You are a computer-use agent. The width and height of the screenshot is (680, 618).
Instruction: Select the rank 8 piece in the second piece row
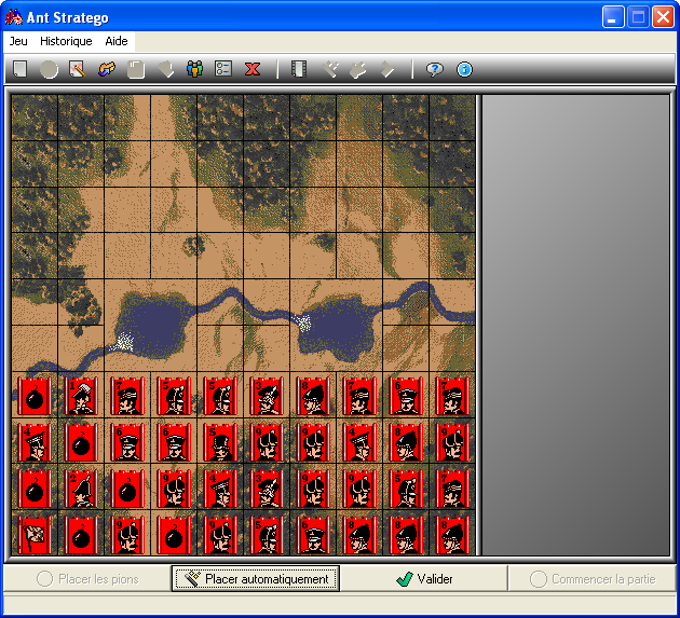coord(406,442)
